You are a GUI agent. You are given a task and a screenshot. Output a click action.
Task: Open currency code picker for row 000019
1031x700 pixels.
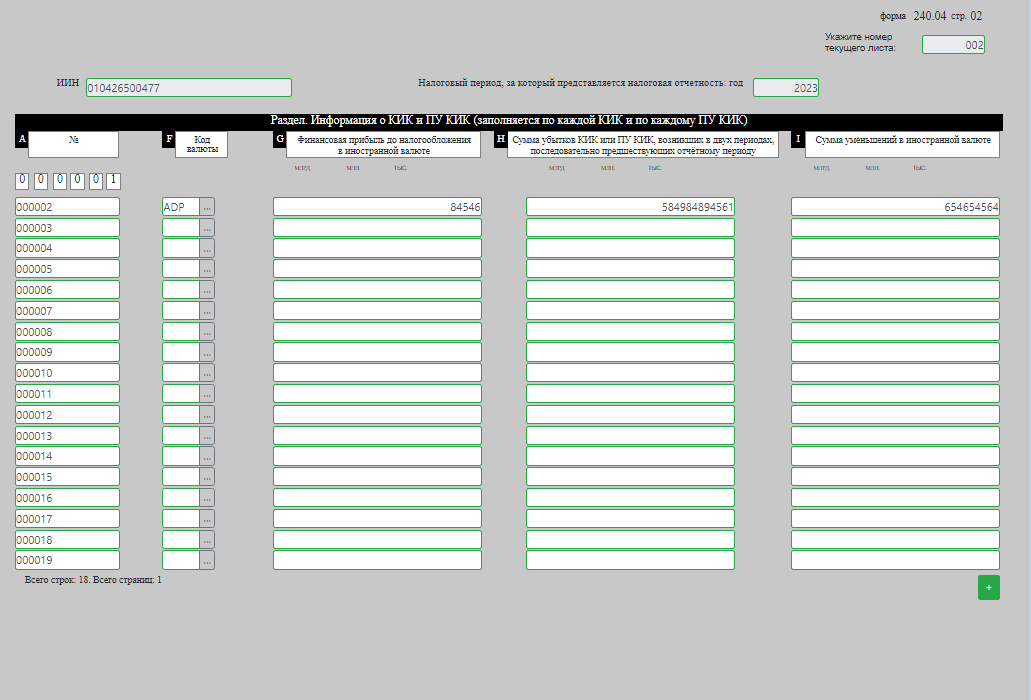click(x=206, y=561)
